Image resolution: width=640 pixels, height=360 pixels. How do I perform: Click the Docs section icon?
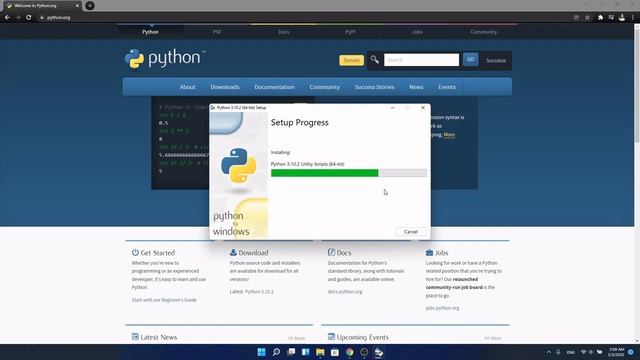[331, 252]
